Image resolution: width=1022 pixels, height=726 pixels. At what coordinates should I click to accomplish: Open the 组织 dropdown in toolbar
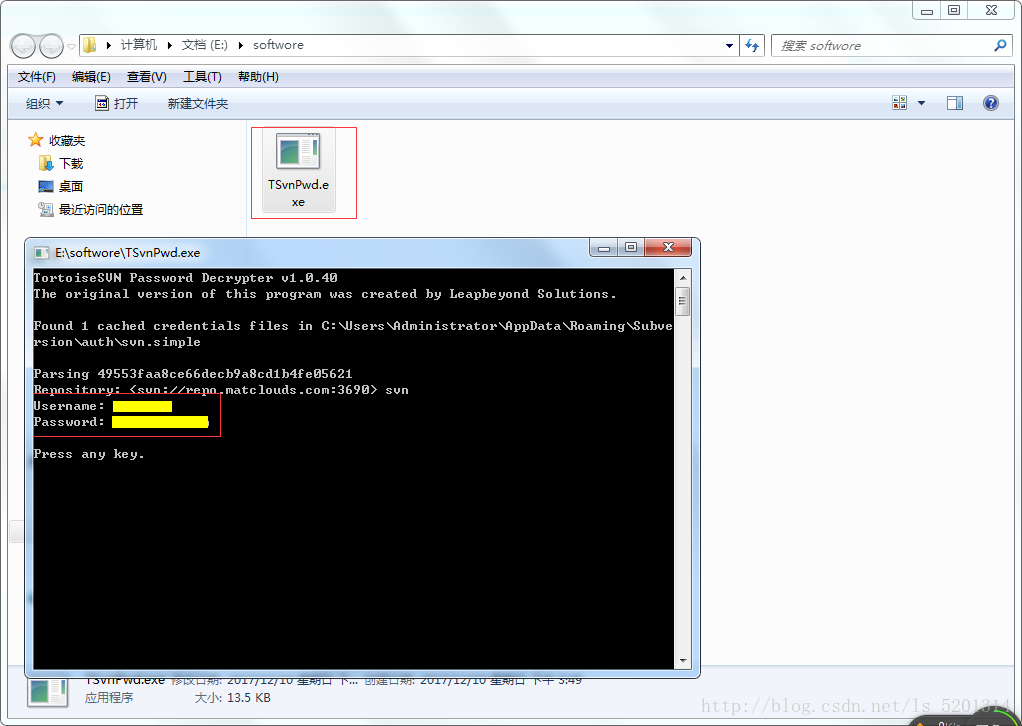tap(44, 104)
